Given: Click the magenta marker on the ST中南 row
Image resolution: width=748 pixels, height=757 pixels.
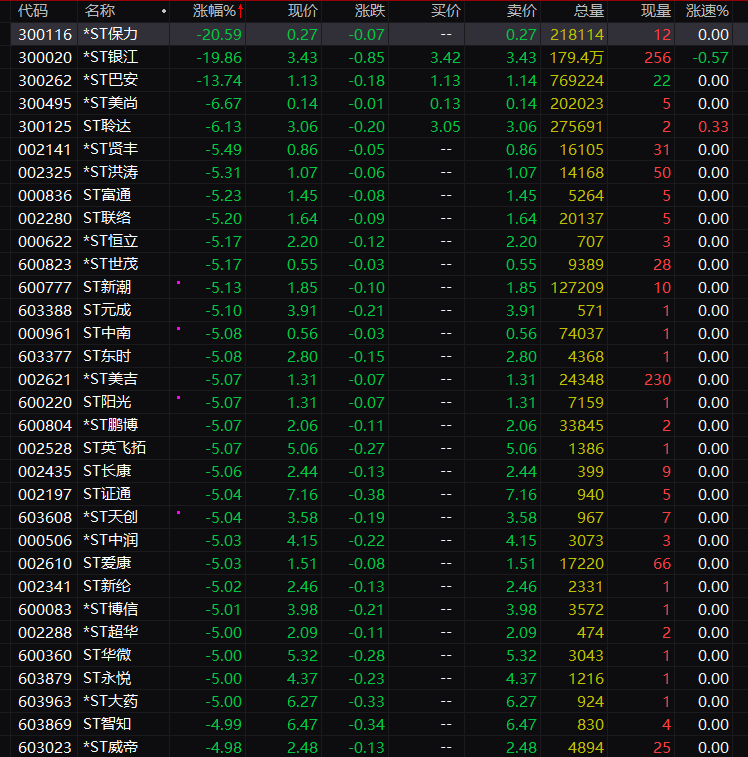Looking at the screenshot, I should pos(178,329).
